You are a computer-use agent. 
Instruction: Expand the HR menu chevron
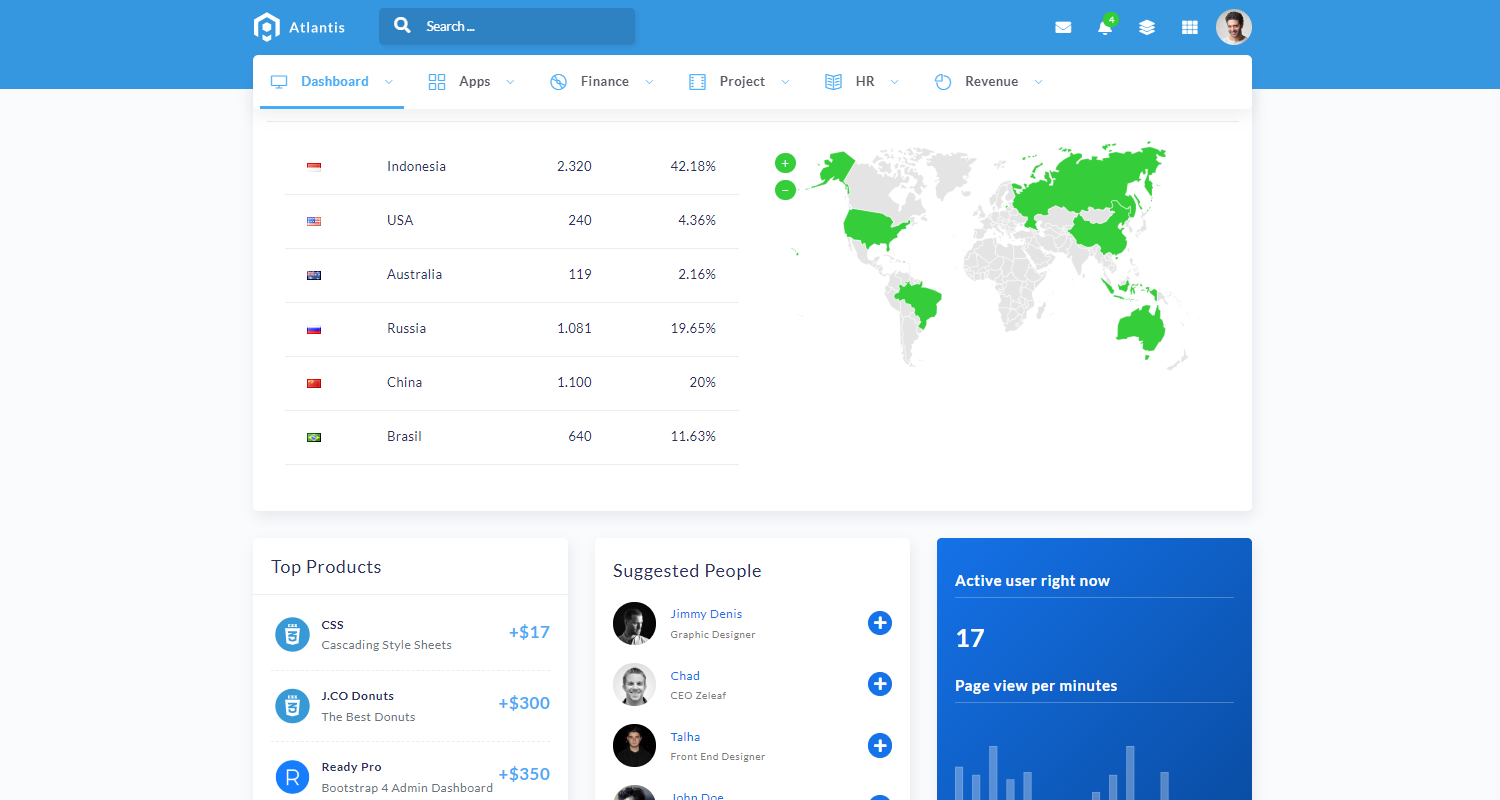click(894, 82)
